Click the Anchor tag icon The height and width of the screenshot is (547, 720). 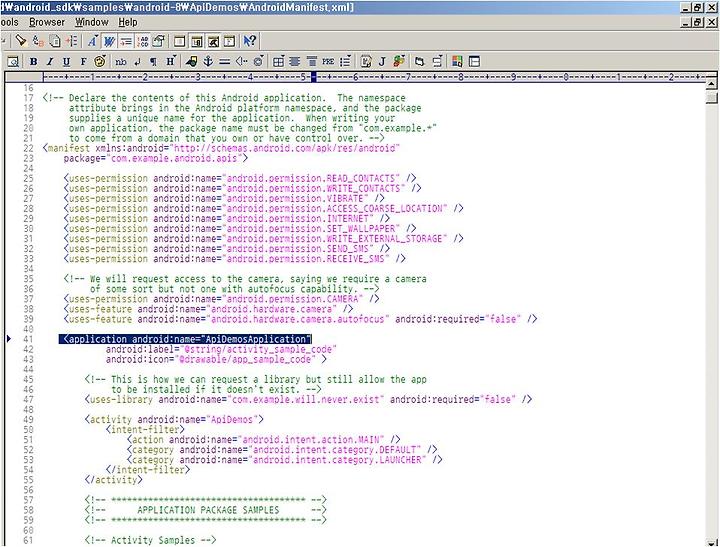[x=208, y=62]
